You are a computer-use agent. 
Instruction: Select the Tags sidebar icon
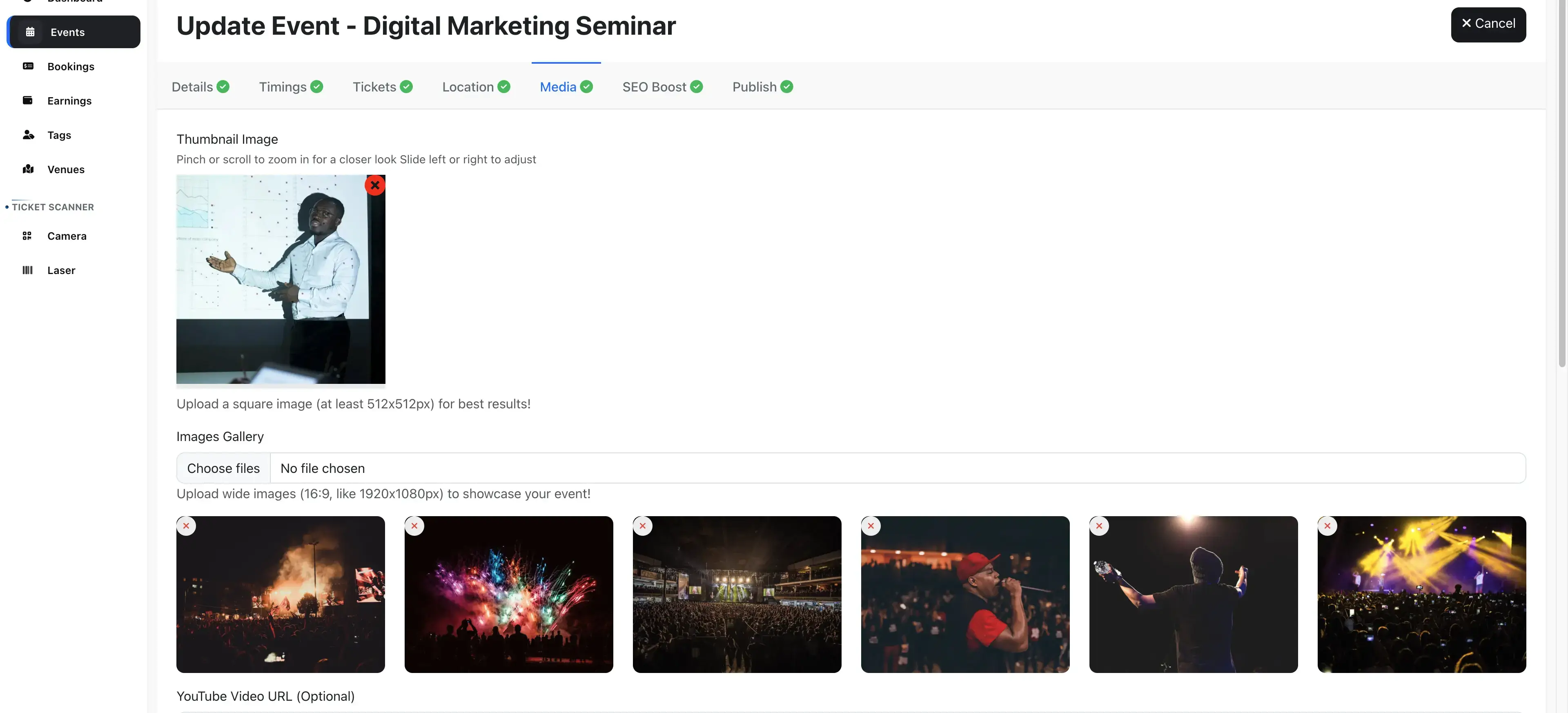point(29,135)
